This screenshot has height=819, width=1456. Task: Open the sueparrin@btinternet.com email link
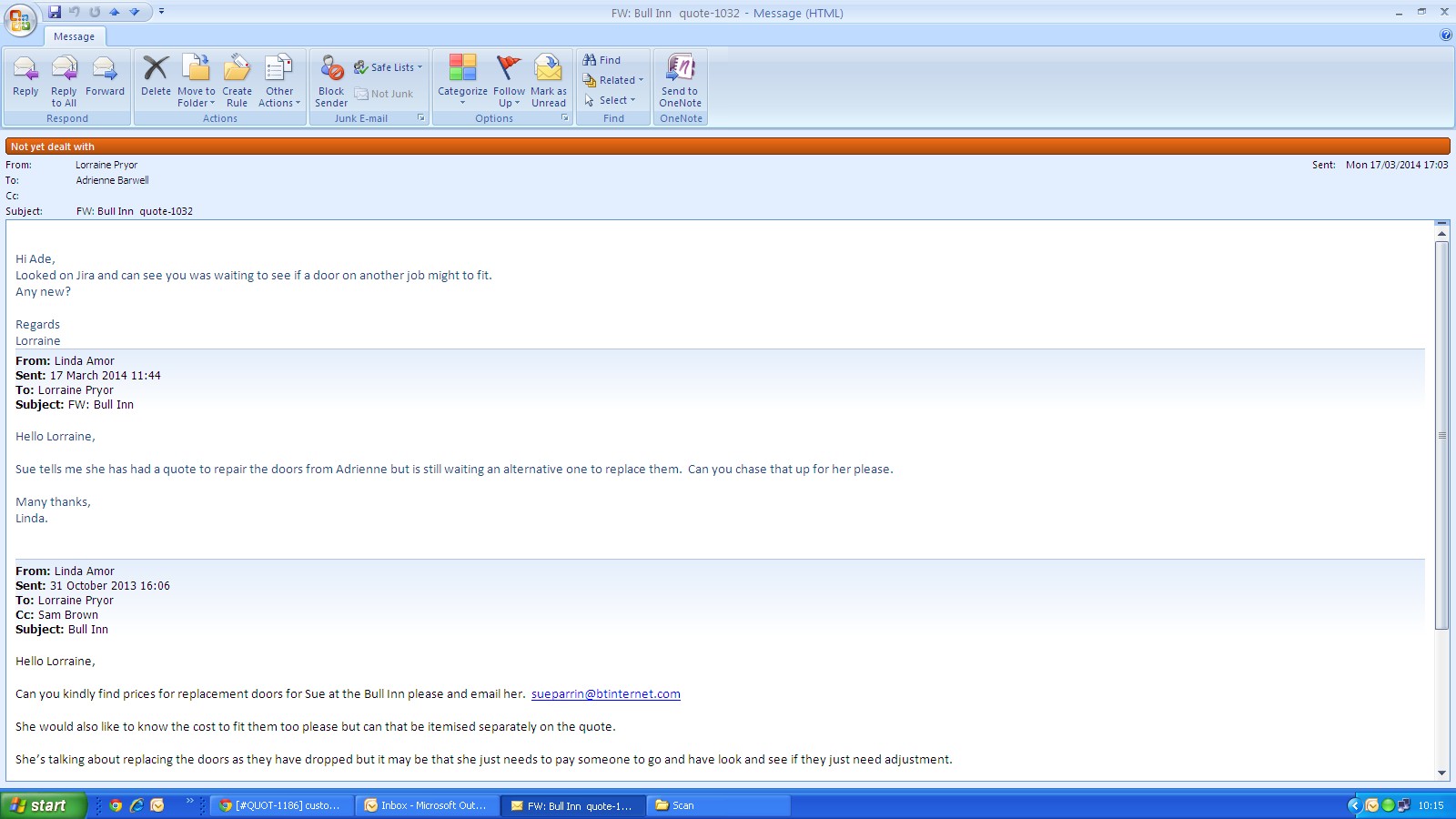pyautogui.click(x=605, y=694)
